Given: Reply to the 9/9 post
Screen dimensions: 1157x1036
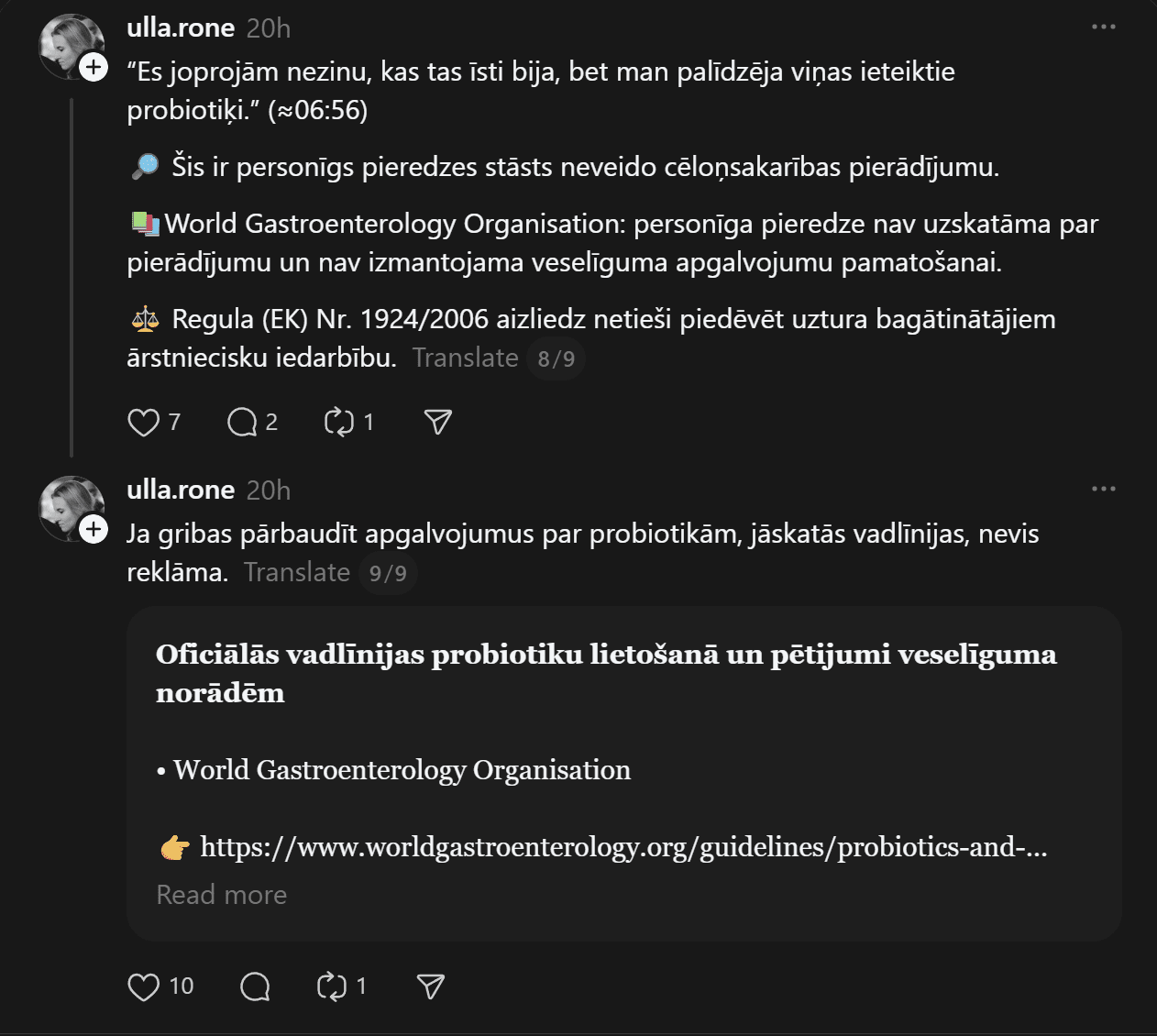Looking at the screenshot, I should tap(255, 986).
